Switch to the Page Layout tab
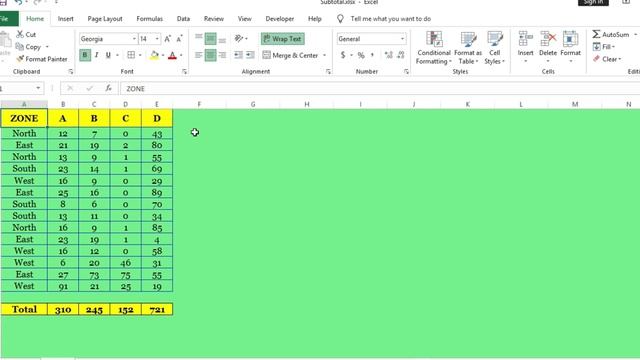Screen dimensions: 640x360 (x=105, y=19)
